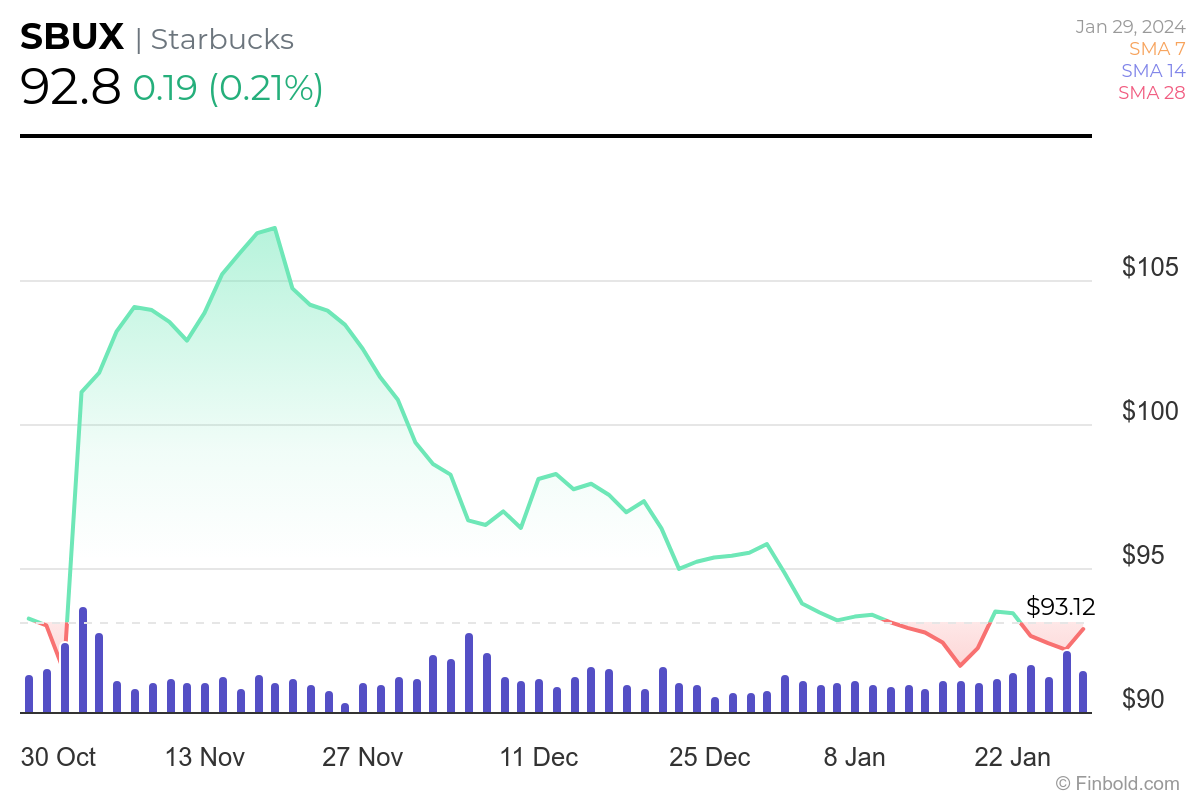
Task: Click the $100 price axis label
Action: tap(1150, 411)
